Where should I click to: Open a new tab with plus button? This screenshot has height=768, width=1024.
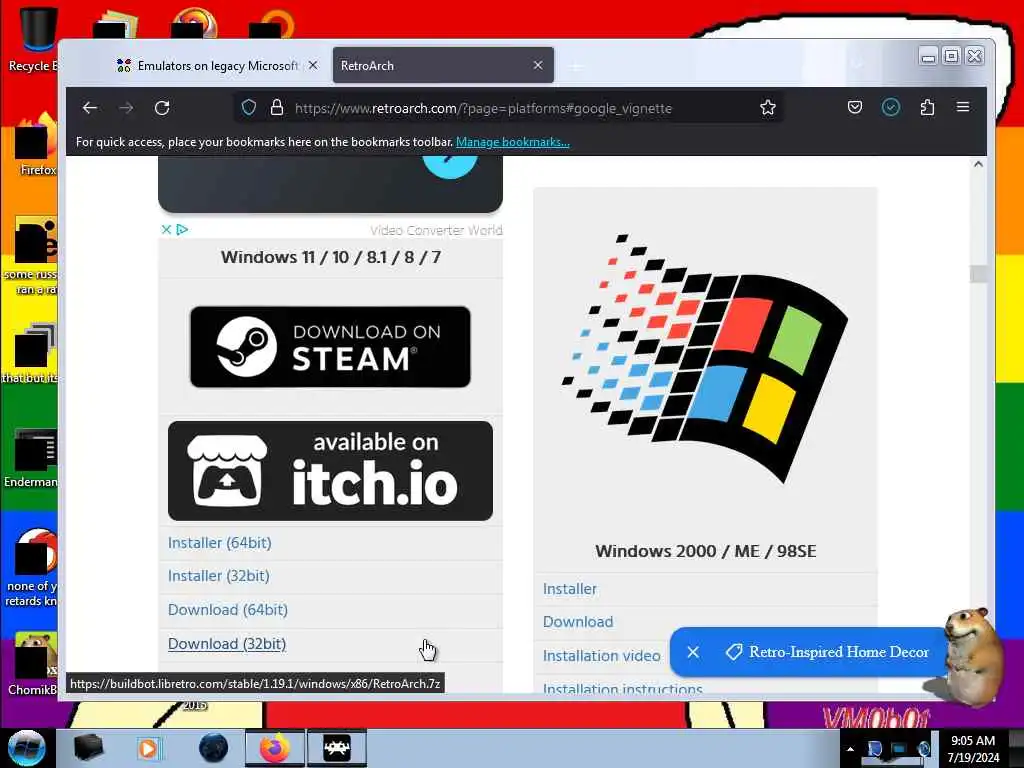tap(576, 66)
